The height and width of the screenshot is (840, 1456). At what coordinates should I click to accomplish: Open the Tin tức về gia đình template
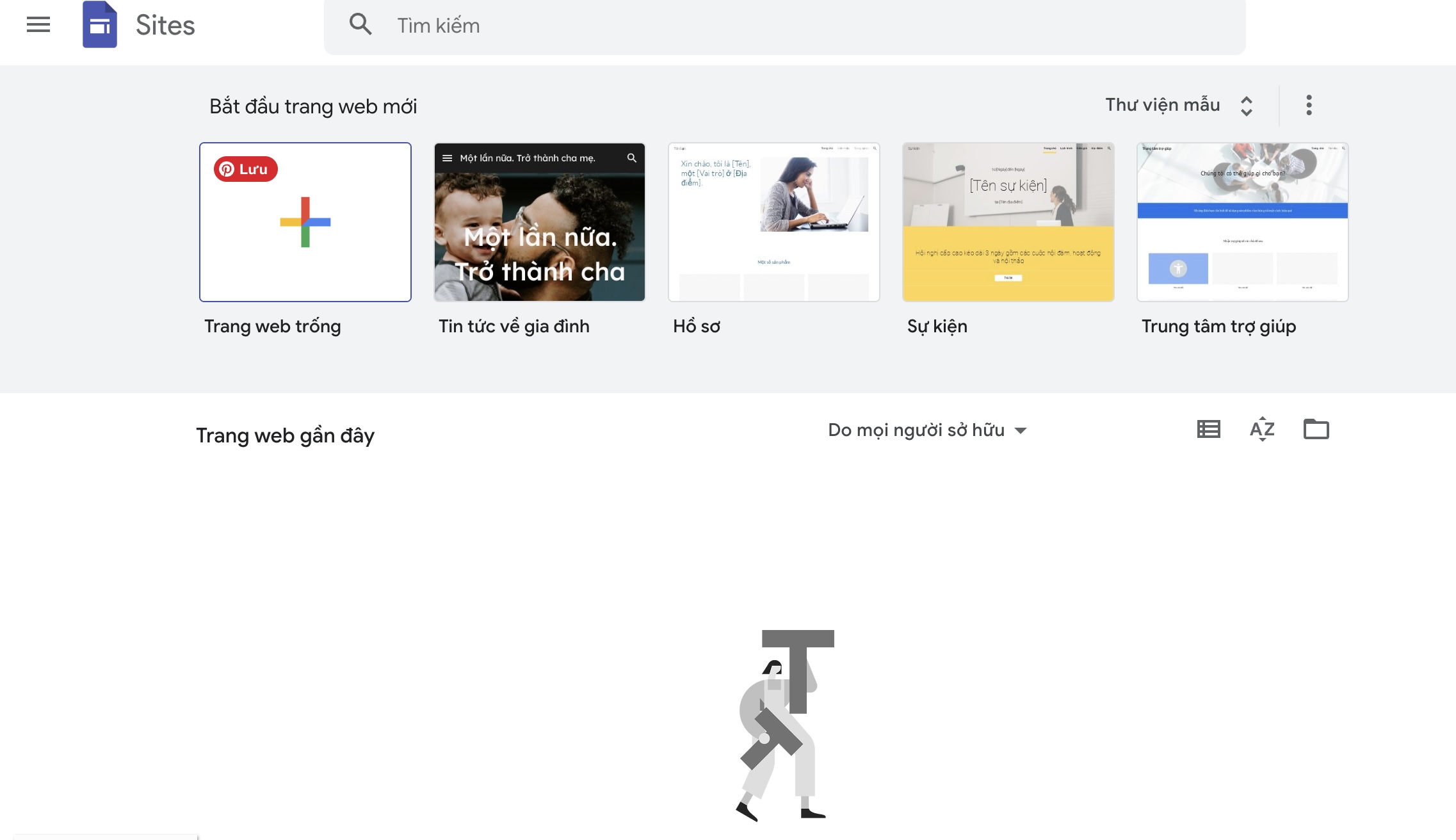click(540, 222)
